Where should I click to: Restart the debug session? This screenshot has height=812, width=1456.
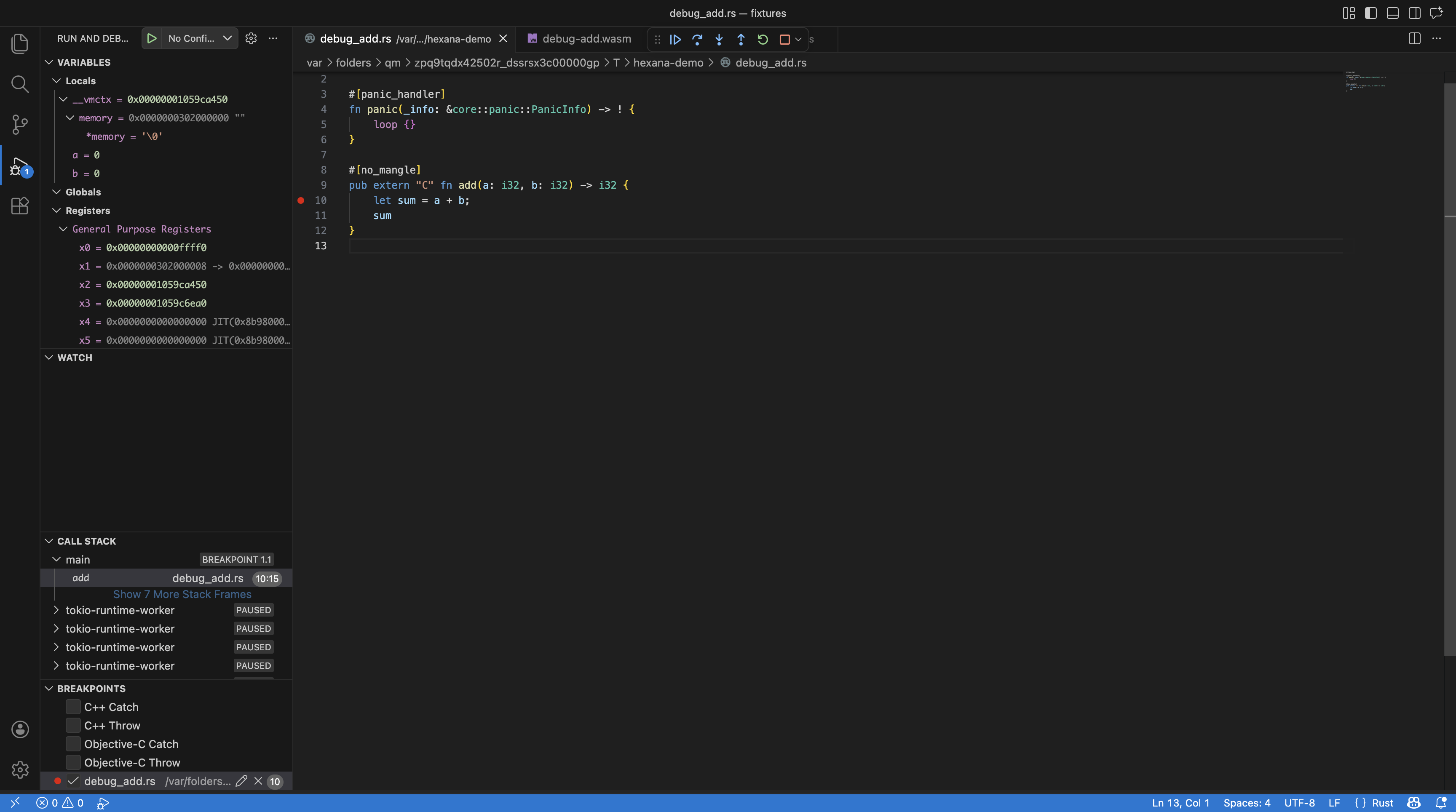(x=763, y=40)
